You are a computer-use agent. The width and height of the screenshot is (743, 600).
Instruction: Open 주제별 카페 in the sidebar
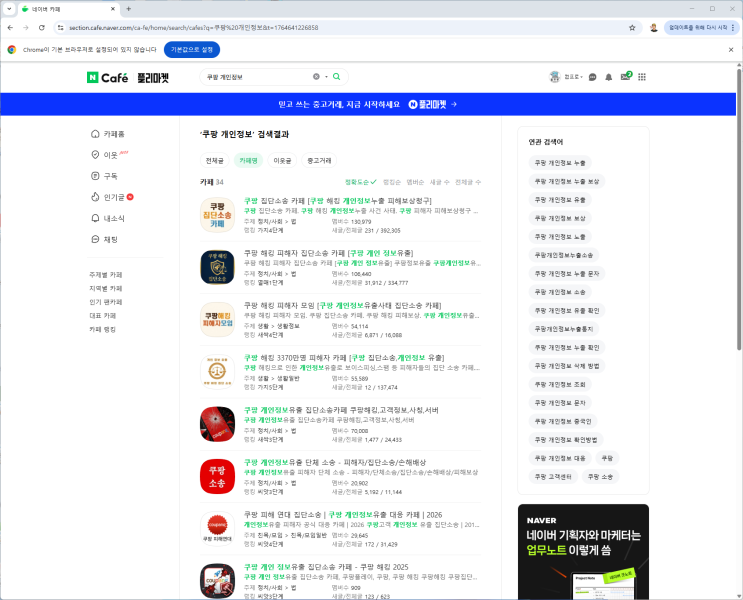106,275
